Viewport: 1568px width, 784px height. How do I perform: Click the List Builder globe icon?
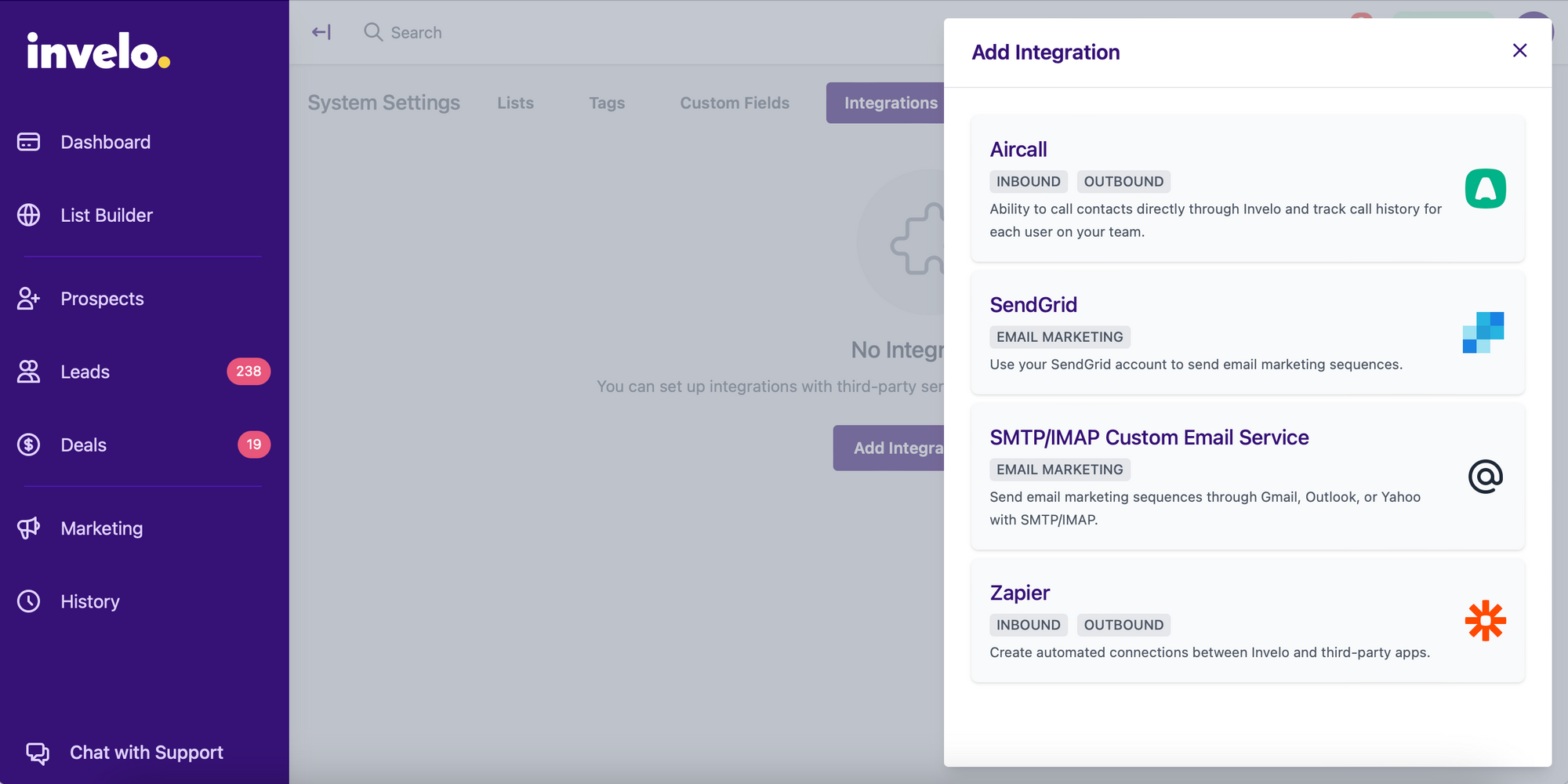(x=29, y=215)
